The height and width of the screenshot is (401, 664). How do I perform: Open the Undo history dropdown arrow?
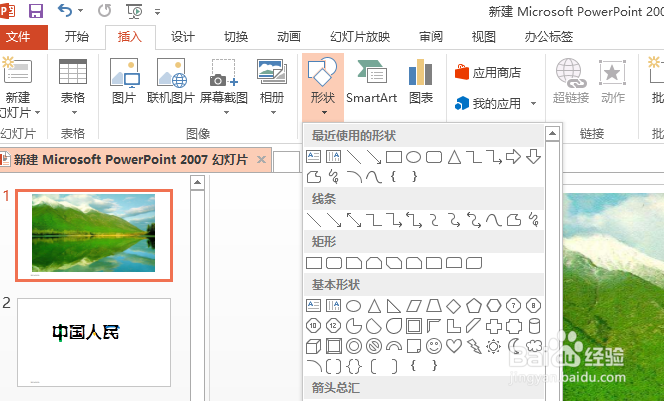coord(80,11)
